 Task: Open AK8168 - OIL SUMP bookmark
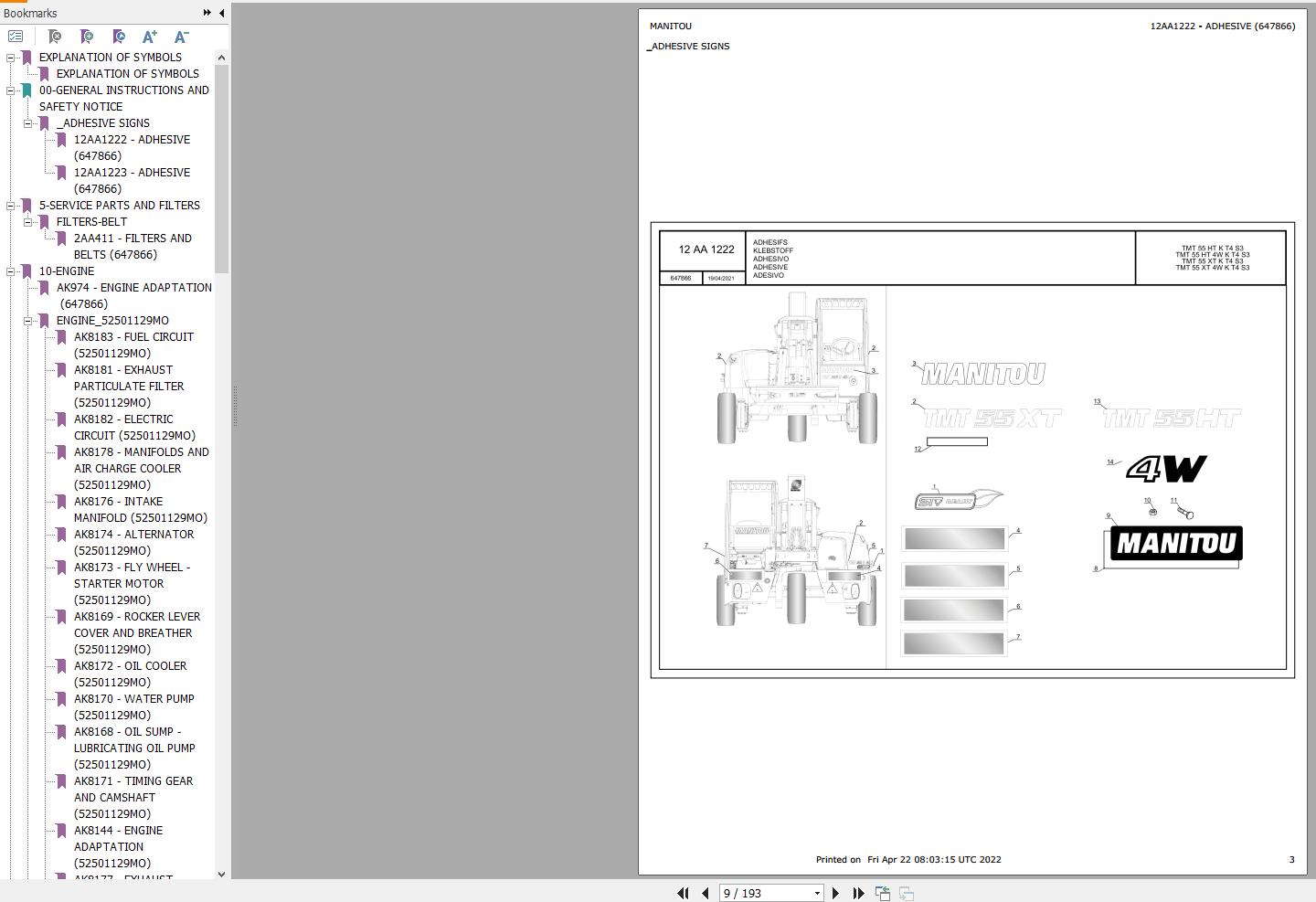pos(134,748)
